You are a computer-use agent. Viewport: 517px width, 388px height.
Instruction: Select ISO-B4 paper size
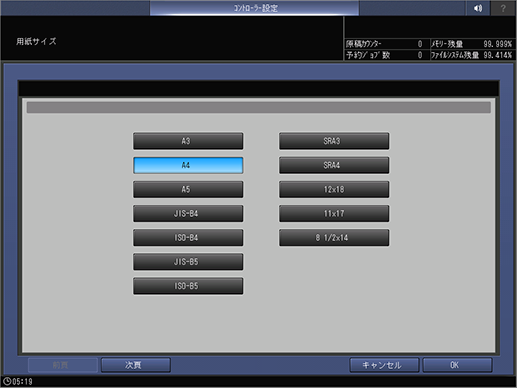(x=188, y=238)
